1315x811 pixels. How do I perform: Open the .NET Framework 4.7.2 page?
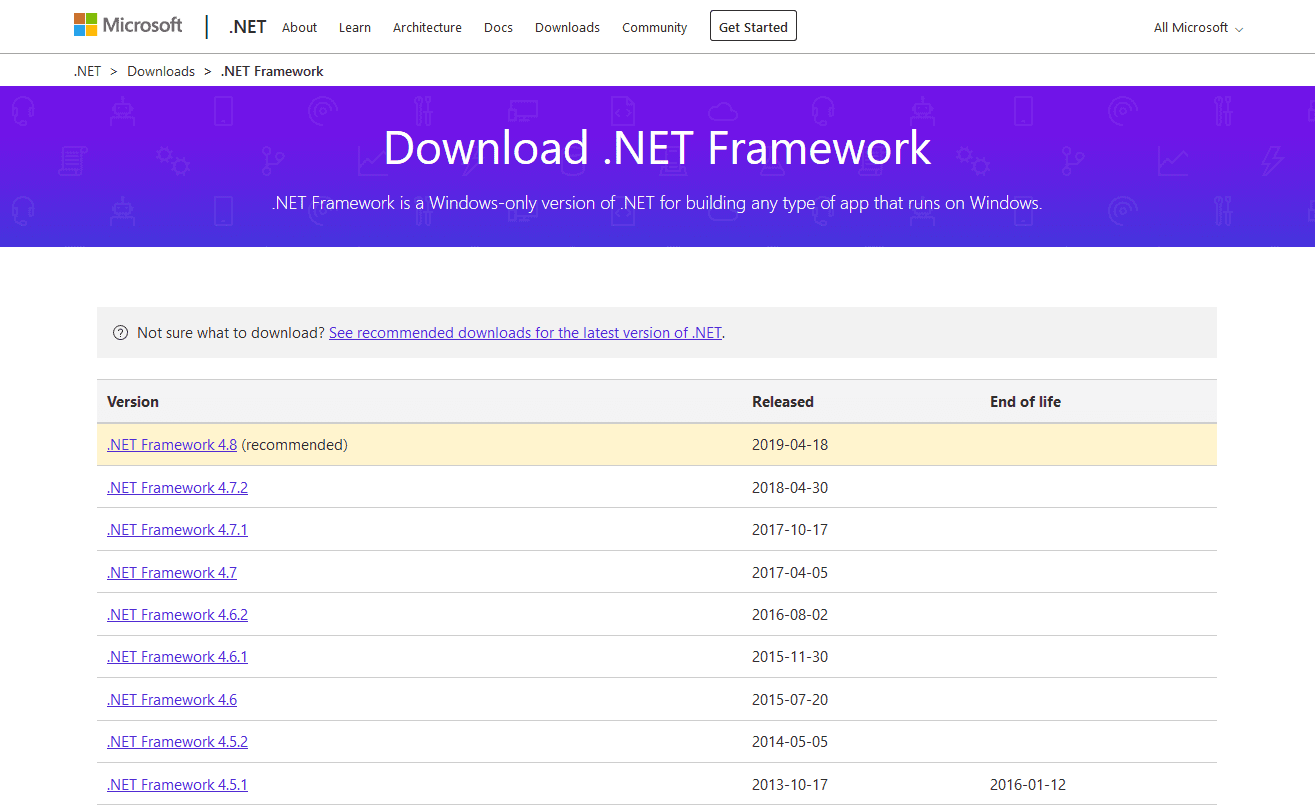point(177,487)
